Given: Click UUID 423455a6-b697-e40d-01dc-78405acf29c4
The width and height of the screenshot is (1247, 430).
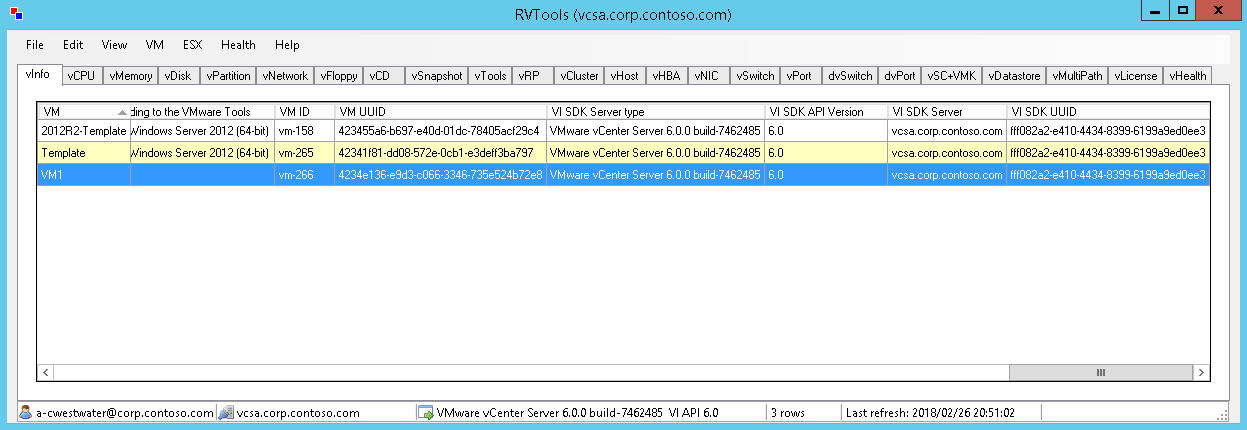Looking at the screenshot, I should point(441,131).
